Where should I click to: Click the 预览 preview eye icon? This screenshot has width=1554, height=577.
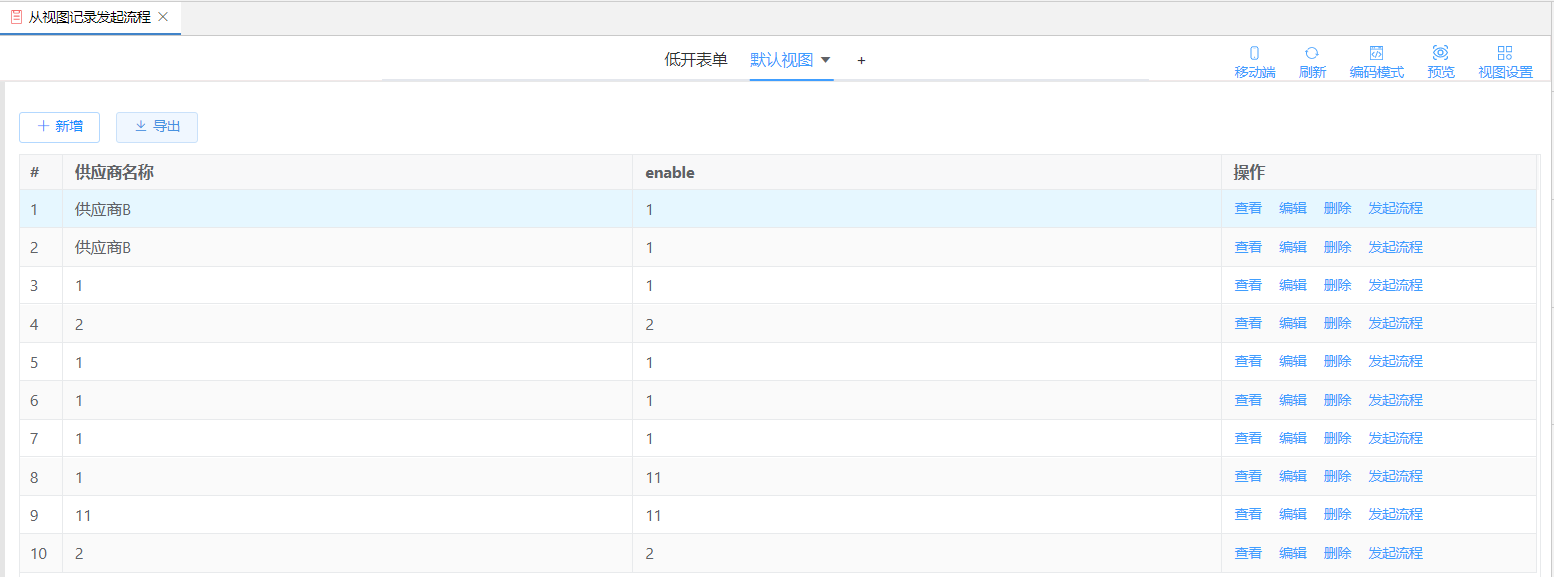pos(1440,53)
